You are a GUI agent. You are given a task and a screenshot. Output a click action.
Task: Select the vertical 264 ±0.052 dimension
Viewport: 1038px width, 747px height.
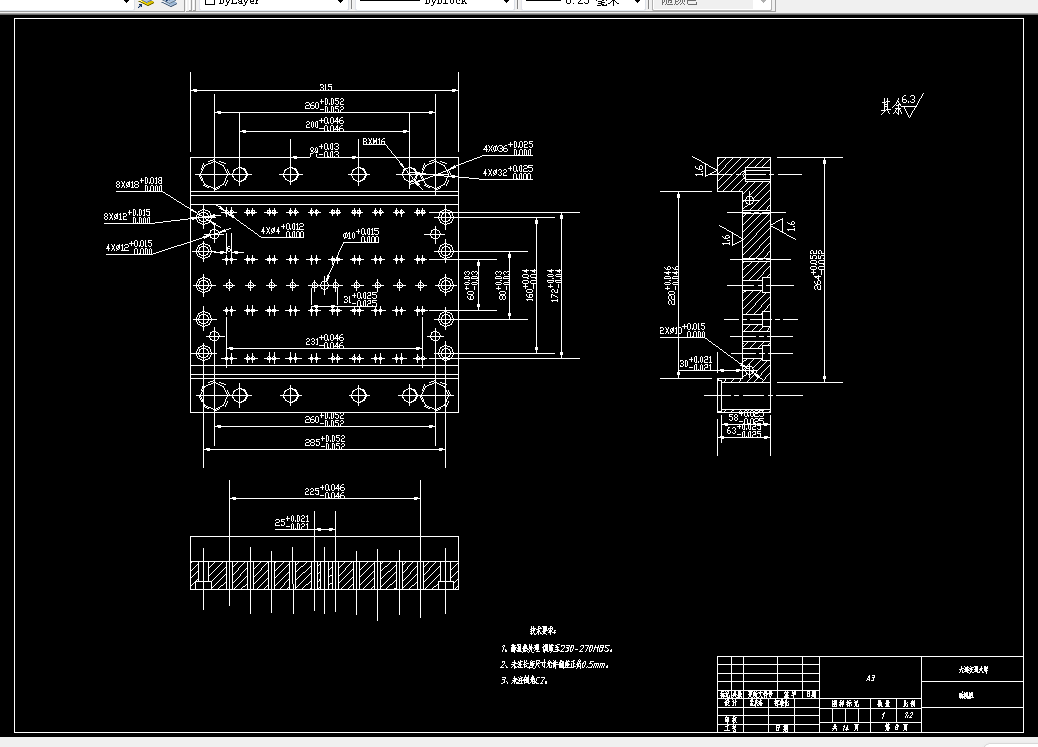coord(818,270)
